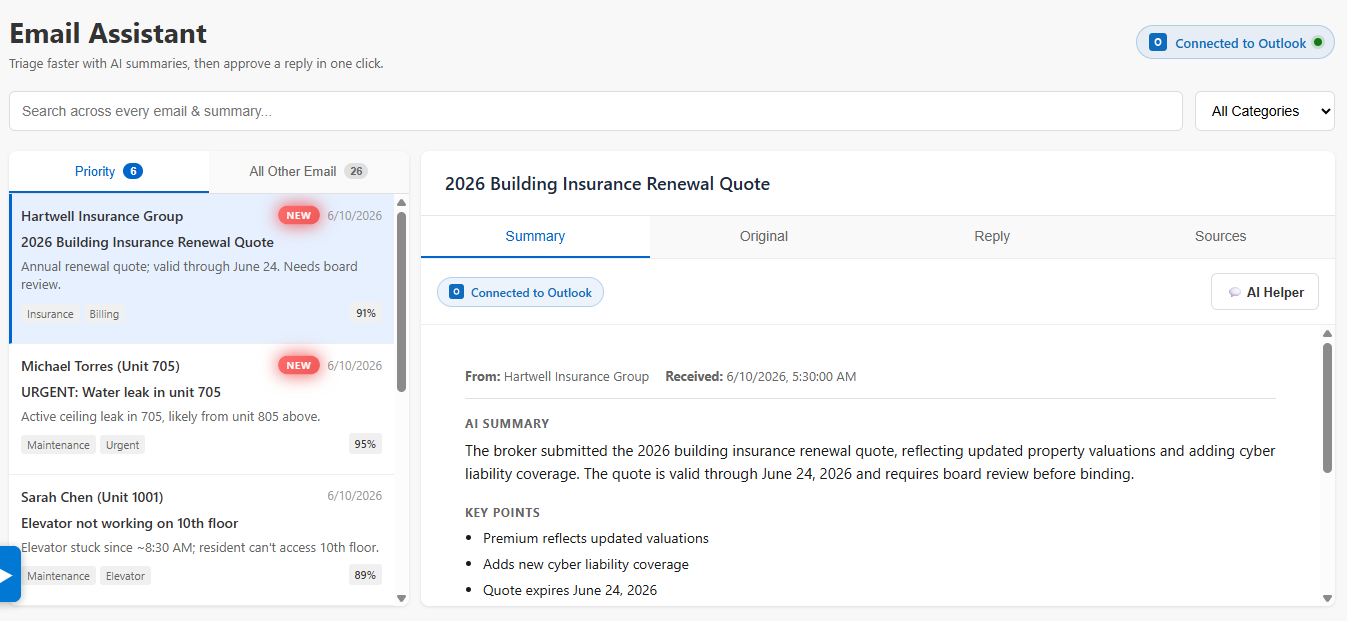Open the Elevator not working on 10th floor email

tap(202, 540)
